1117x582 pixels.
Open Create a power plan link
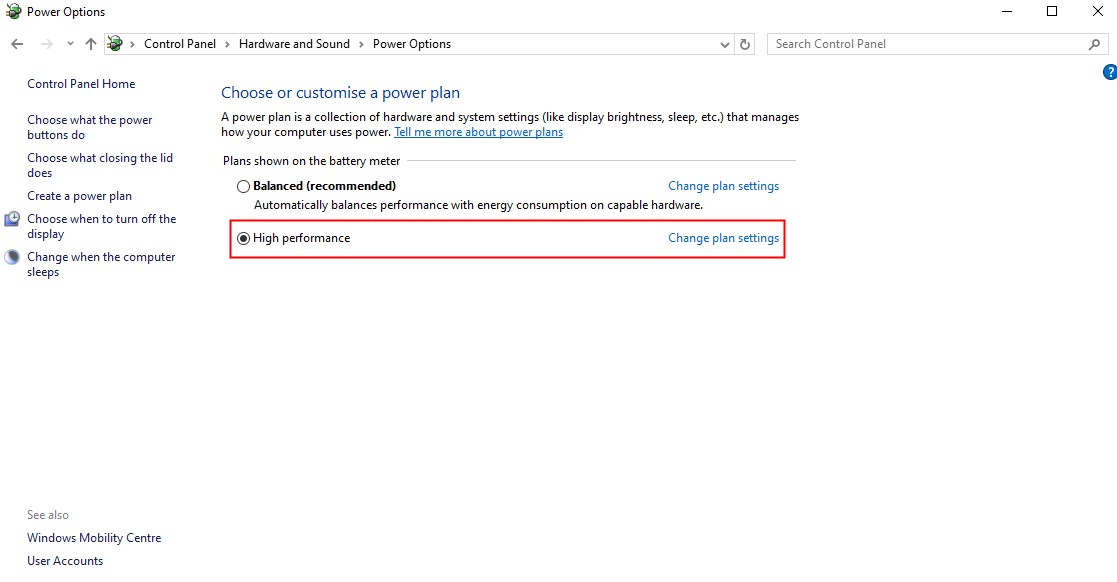[x=79, y=196]
